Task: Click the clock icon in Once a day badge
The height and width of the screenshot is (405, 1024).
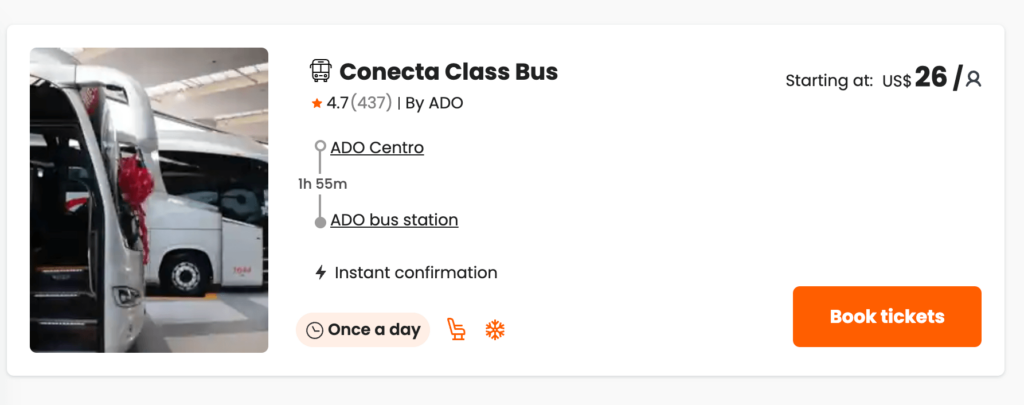Action: click(x=314, y=330)
